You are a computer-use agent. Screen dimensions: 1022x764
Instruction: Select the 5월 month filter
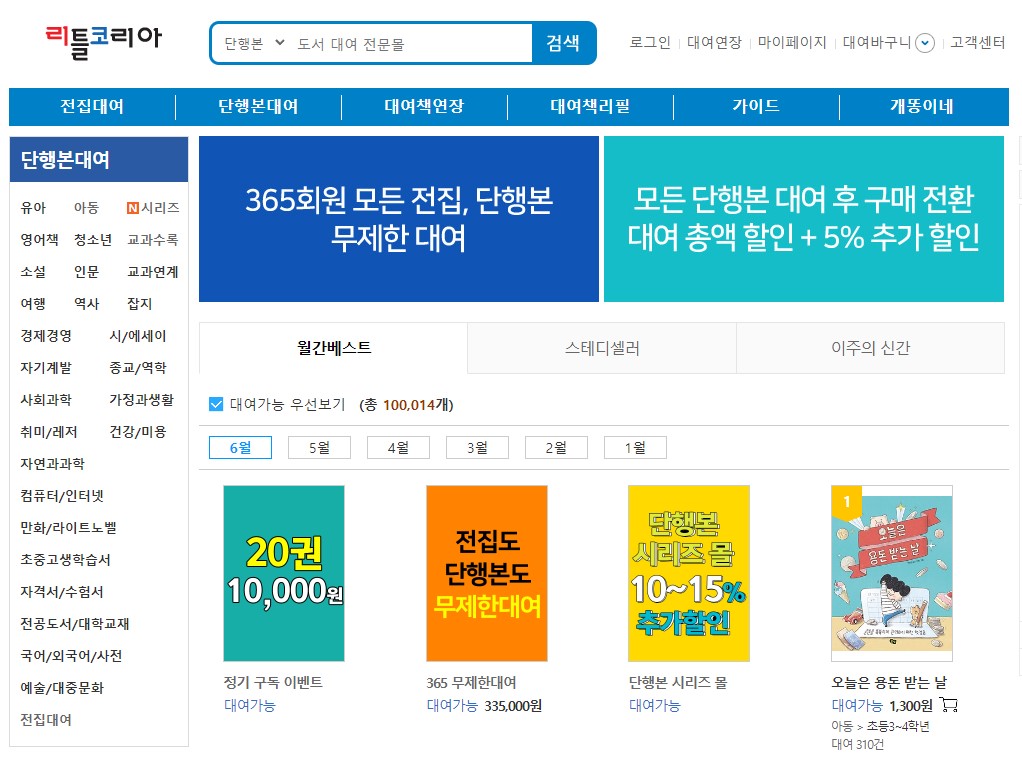click(319, 448)
